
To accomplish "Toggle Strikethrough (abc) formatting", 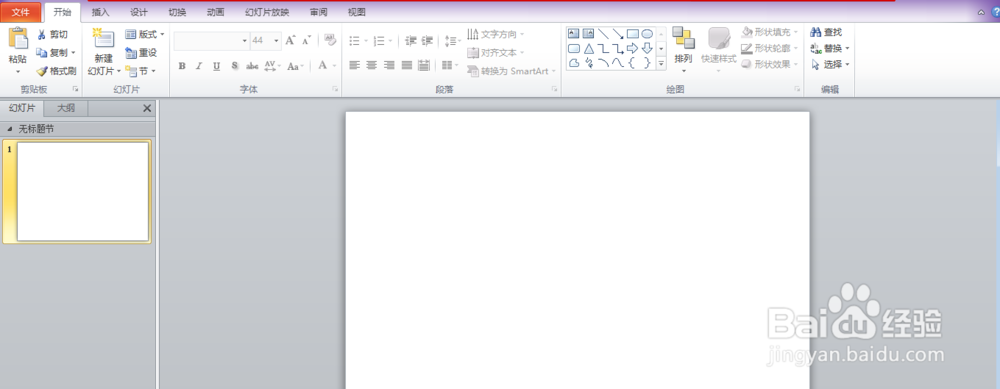I will (x=252, y=66).
